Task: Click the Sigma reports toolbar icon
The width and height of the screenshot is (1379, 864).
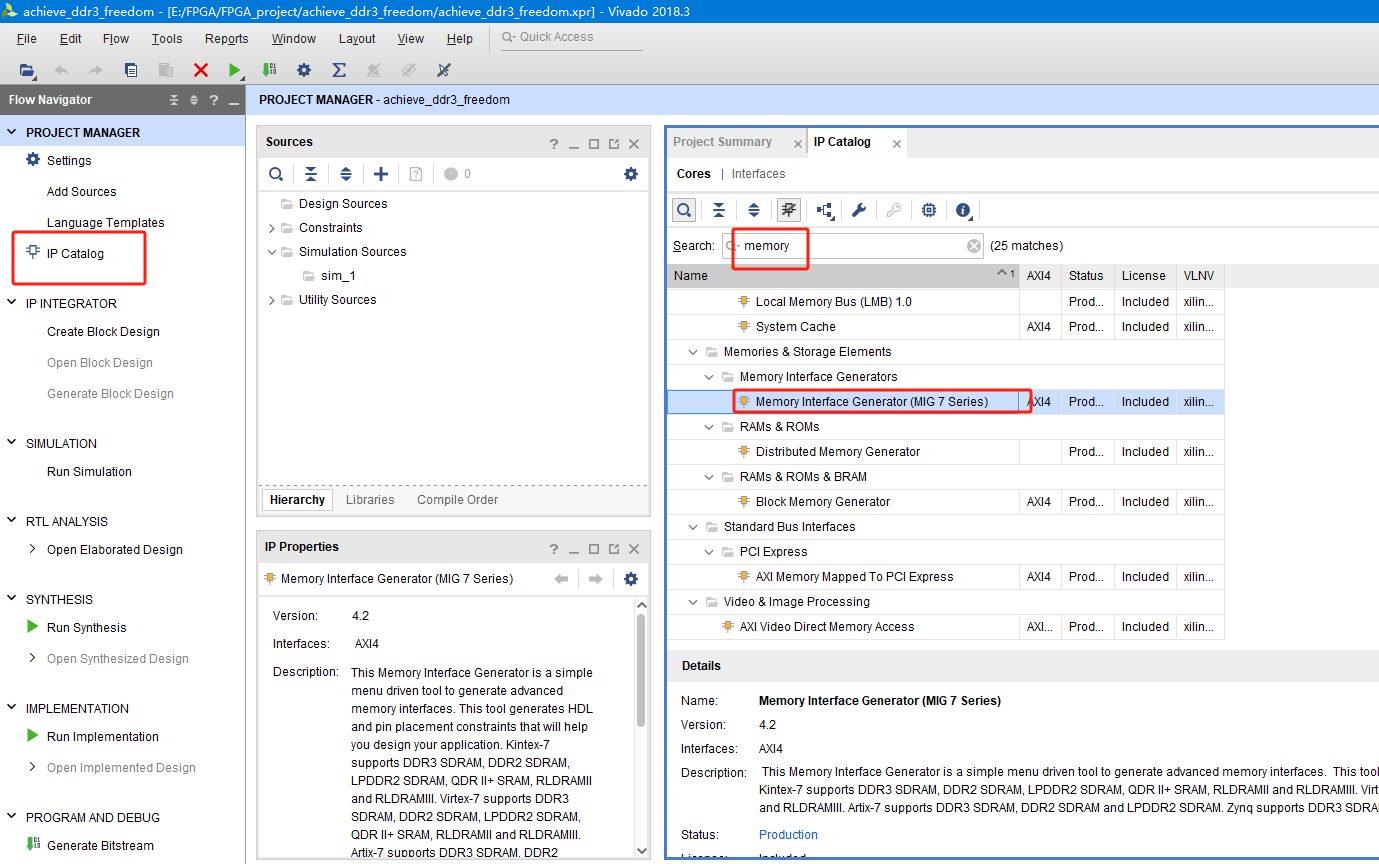Action: (339, 70)
